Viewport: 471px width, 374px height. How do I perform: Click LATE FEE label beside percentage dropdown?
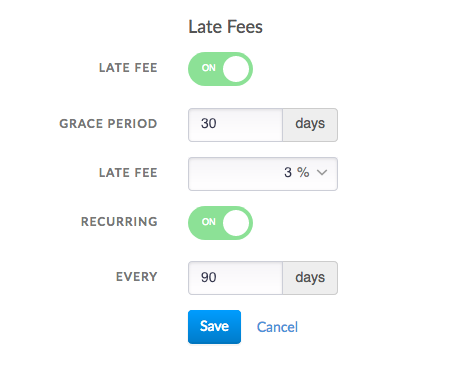128,173
